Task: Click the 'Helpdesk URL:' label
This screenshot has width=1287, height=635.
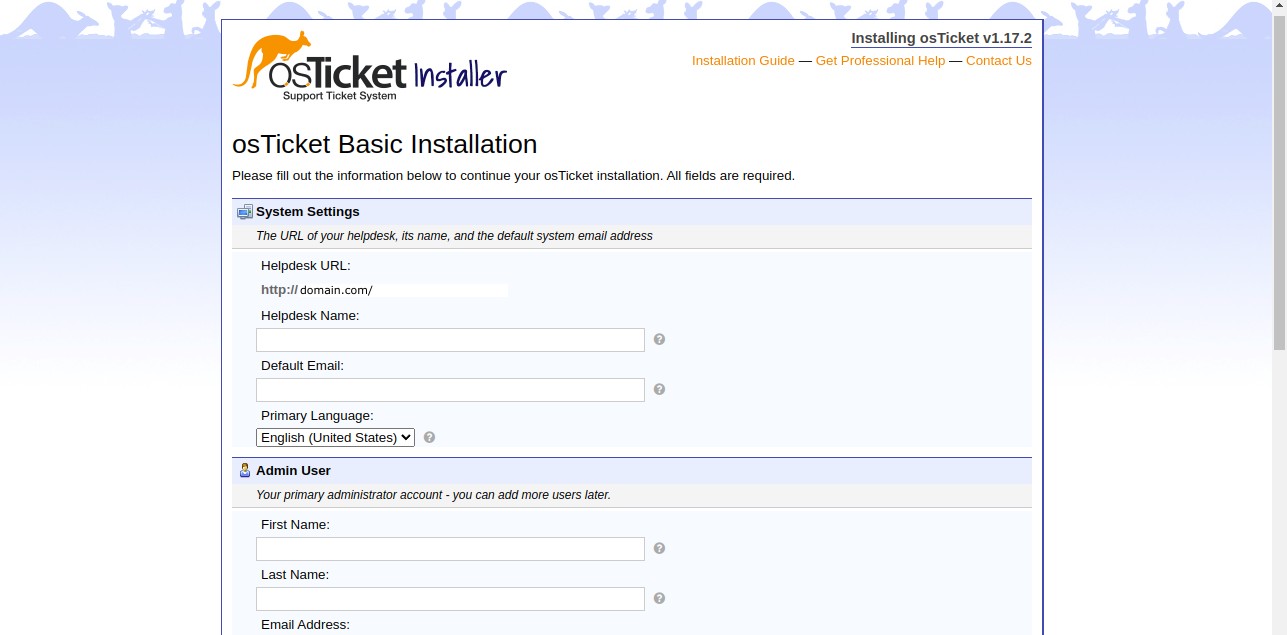Action: point(306,266)
